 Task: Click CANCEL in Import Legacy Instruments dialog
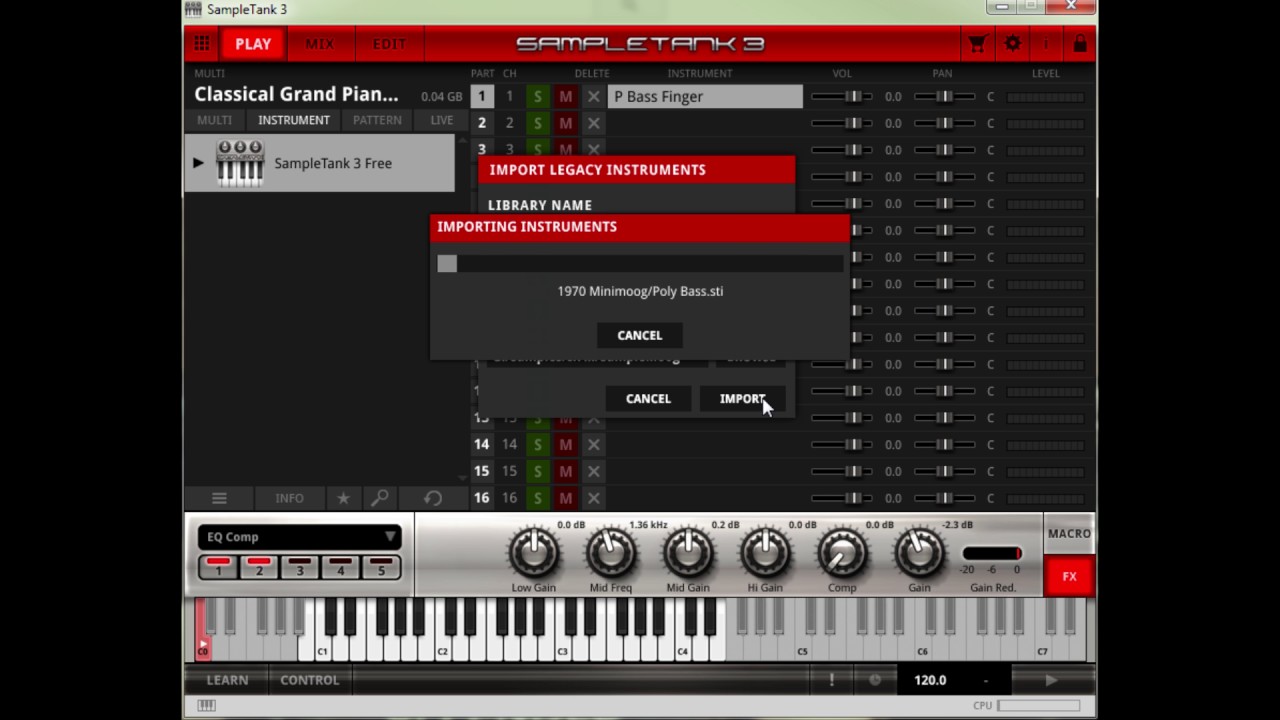(648, 398)
